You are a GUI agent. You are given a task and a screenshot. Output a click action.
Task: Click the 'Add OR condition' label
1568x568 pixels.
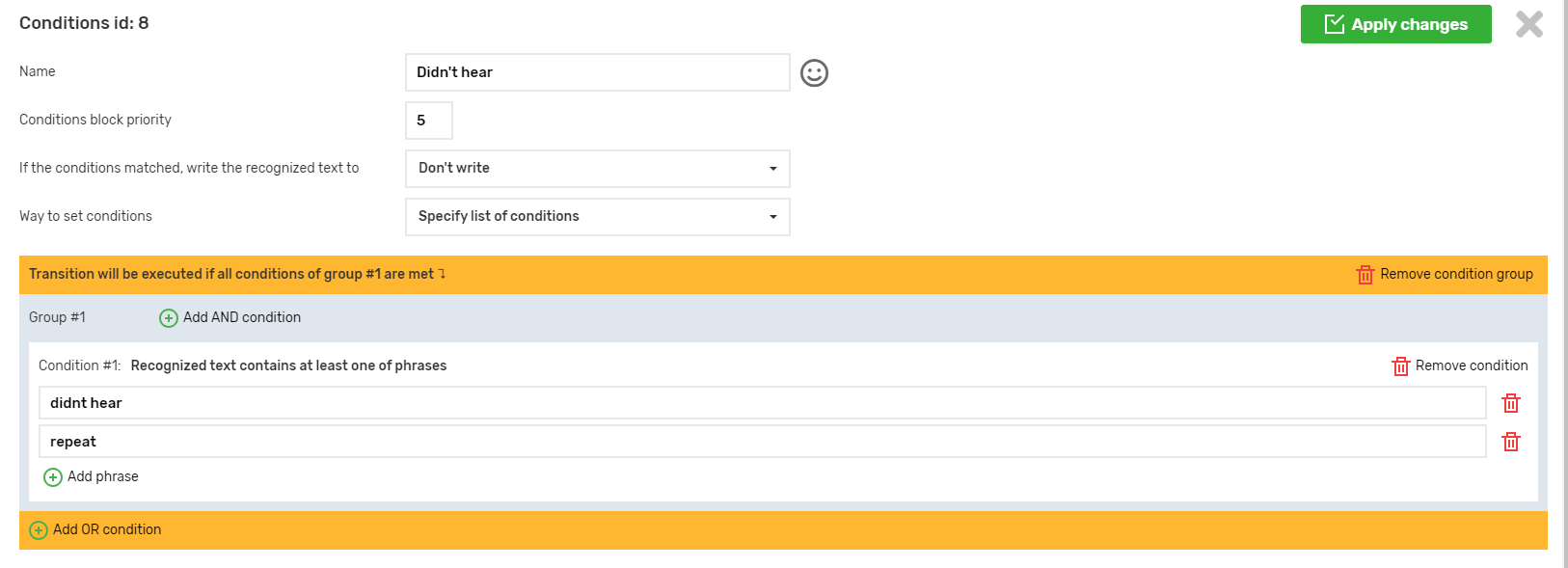[107, 529]
